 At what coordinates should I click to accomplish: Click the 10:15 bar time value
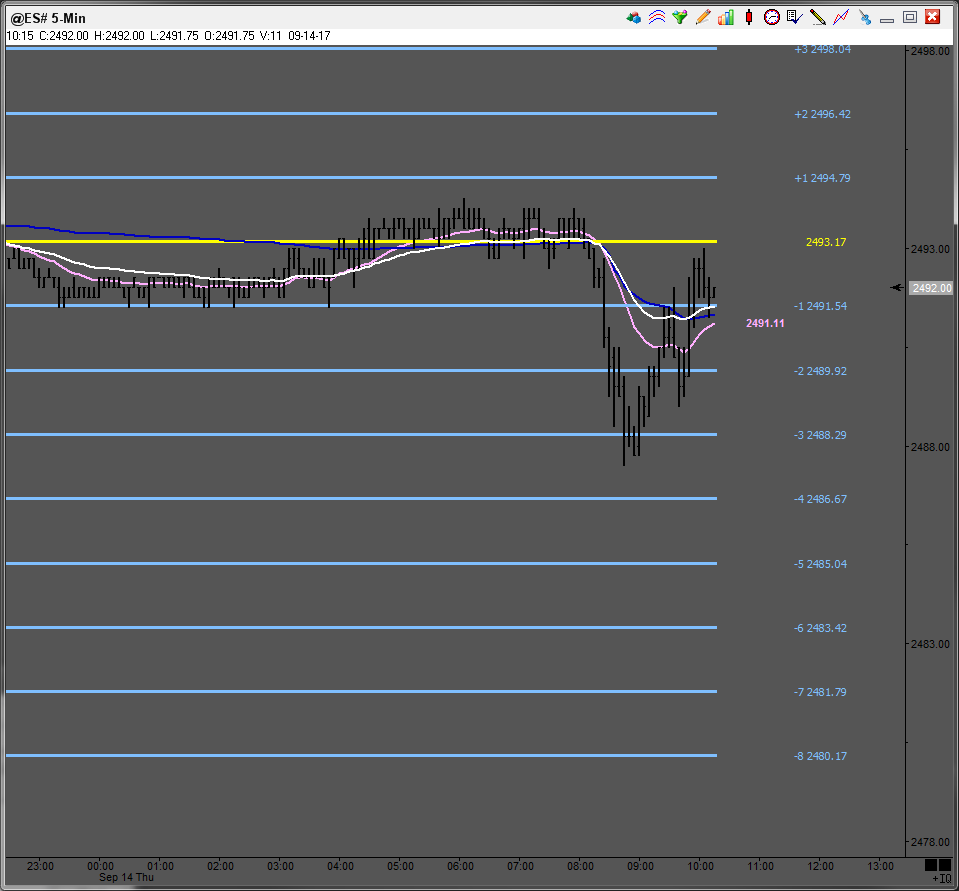pyautogui.click(x=20, y=36)
